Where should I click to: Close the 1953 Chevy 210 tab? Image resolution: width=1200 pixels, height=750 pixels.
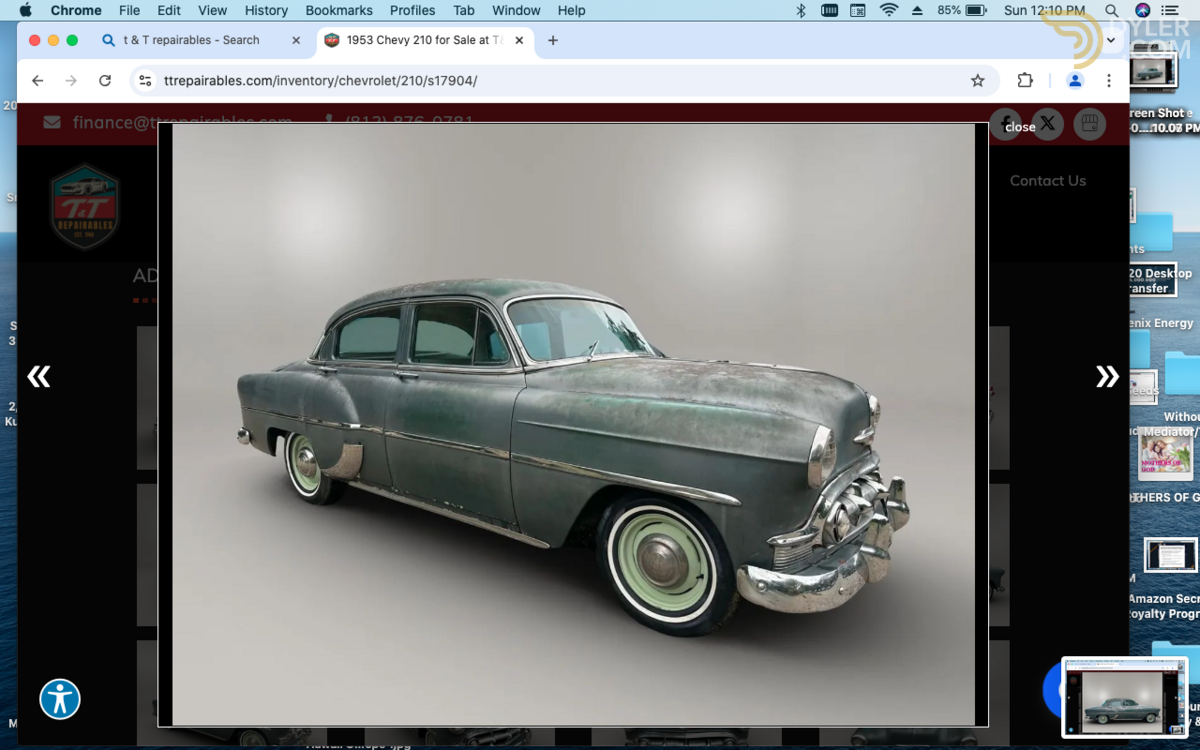[x=519, y=41]
